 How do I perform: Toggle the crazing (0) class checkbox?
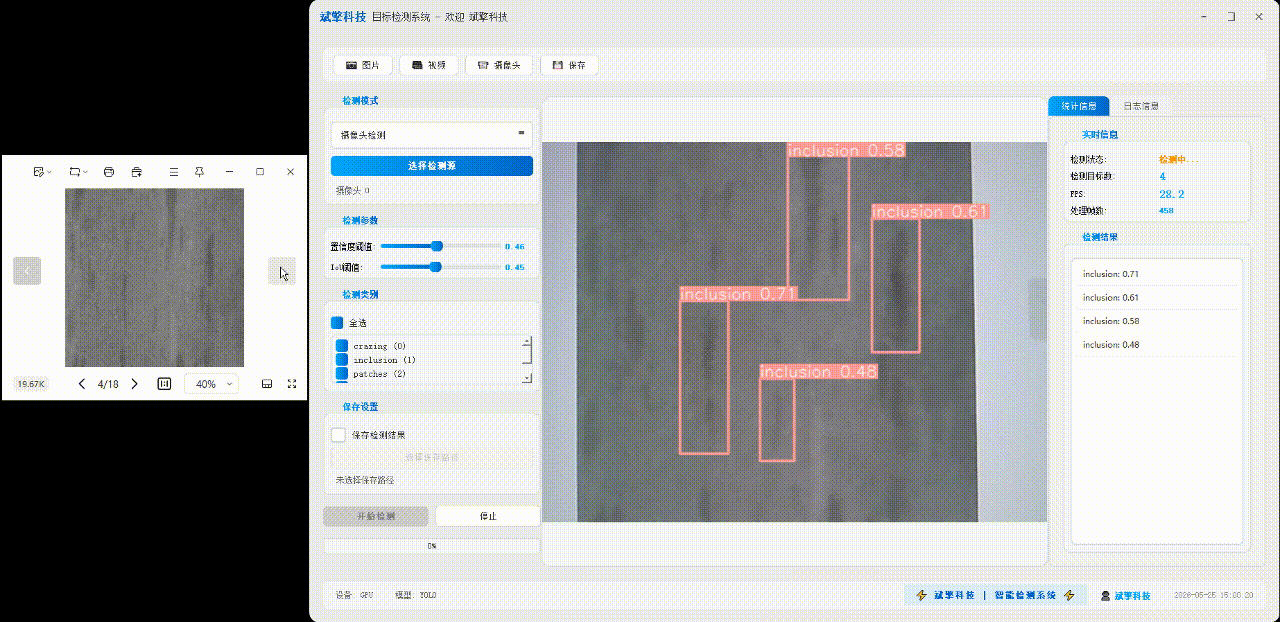[342, 346]
